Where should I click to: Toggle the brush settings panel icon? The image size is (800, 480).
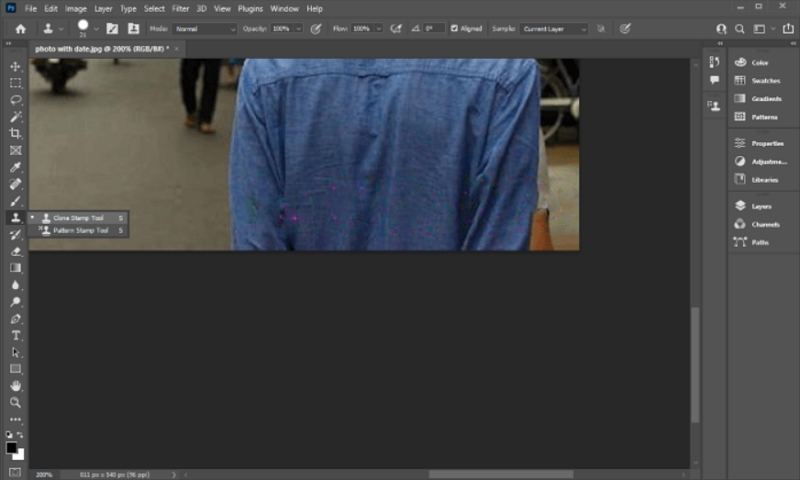(111, 29)
